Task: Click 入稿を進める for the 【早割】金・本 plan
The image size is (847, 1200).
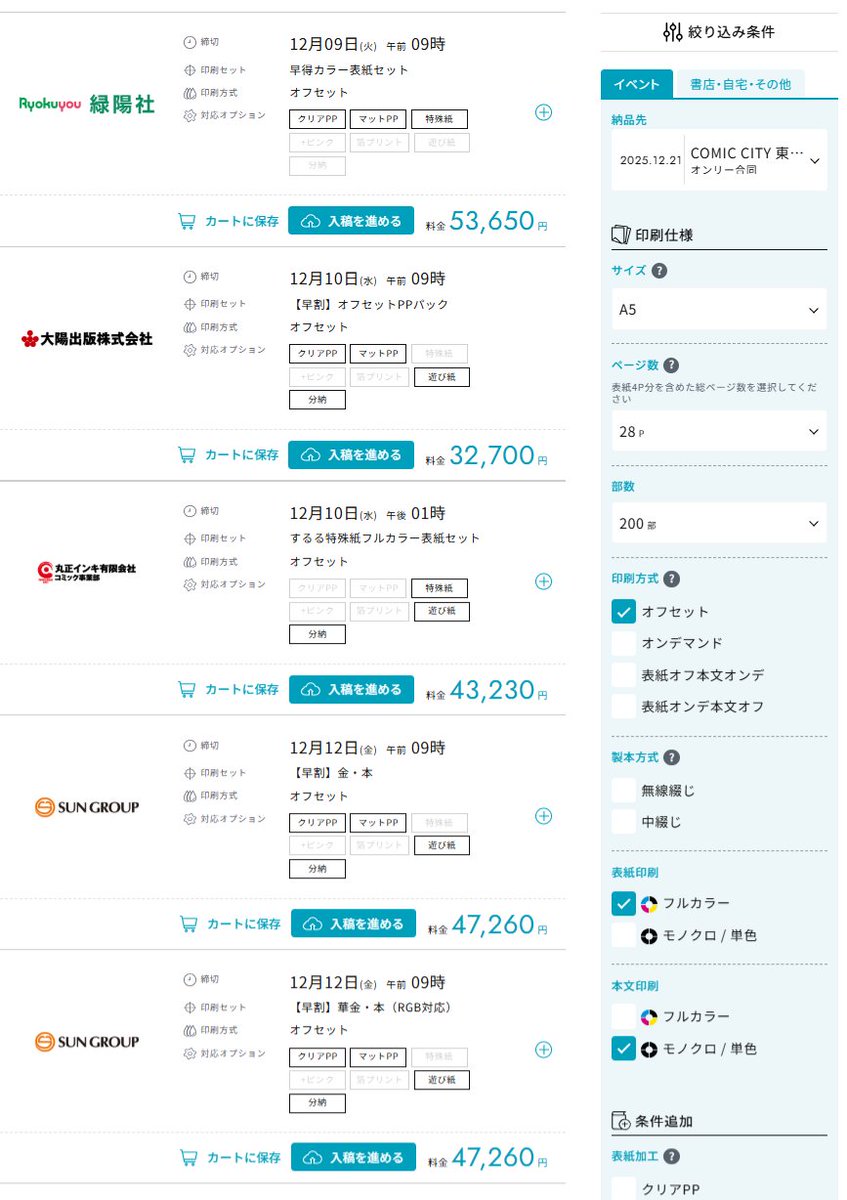Action: [x=353, y=924]
